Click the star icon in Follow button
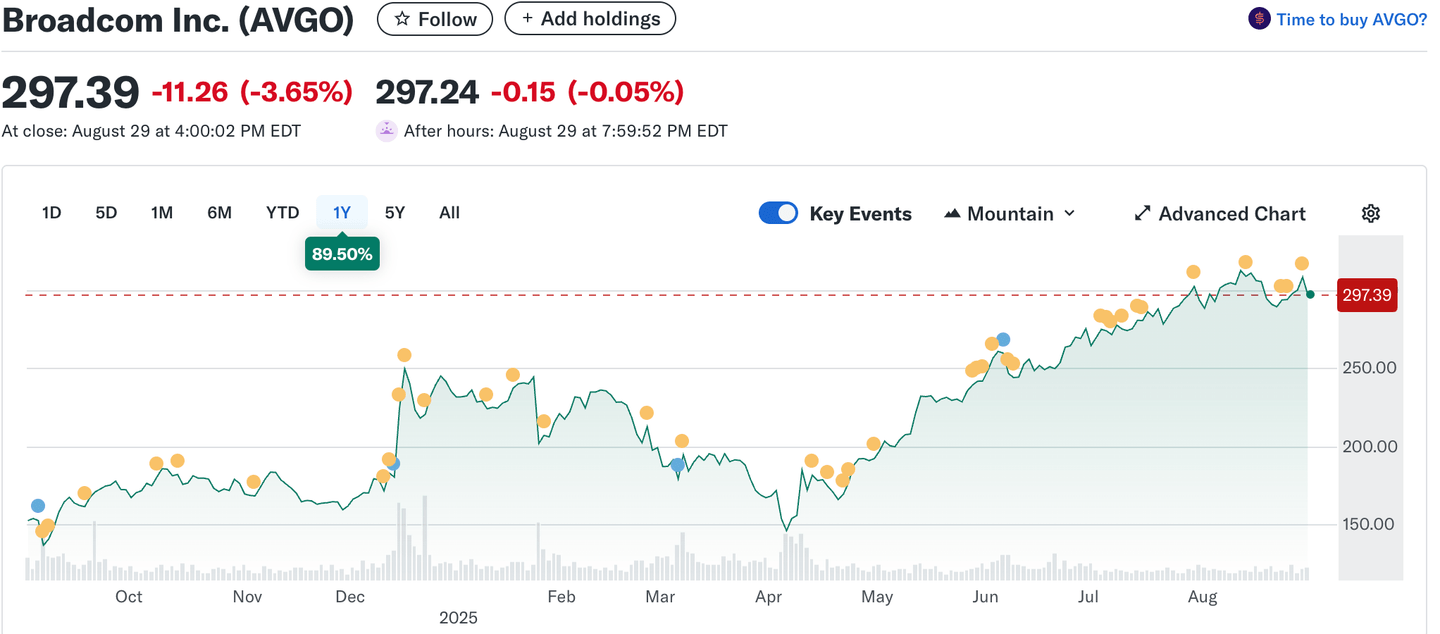The width and height of the screenshot is (1440, 634). (402, 19)
